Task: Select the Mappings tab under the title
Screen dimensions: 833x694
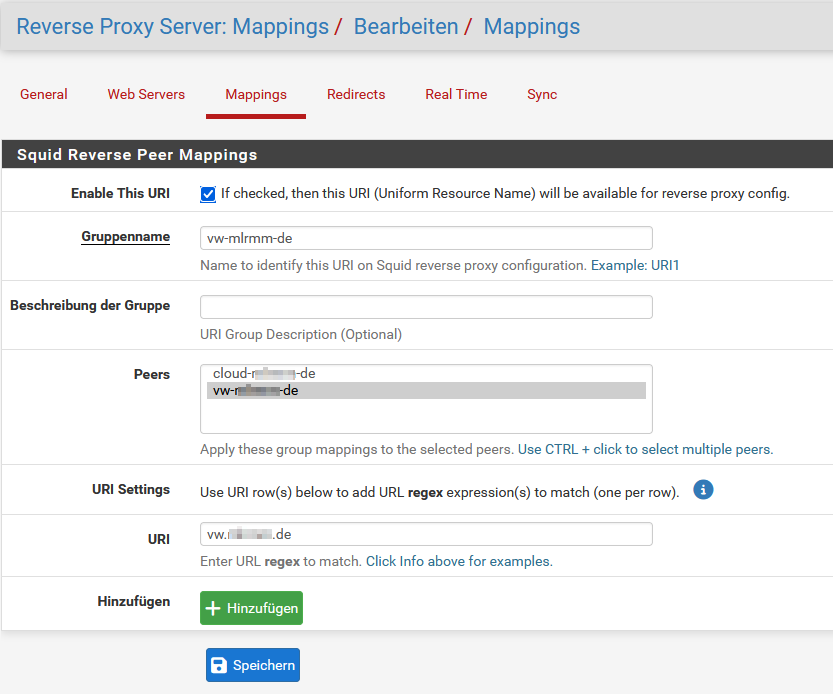Action: coord(256,94)
